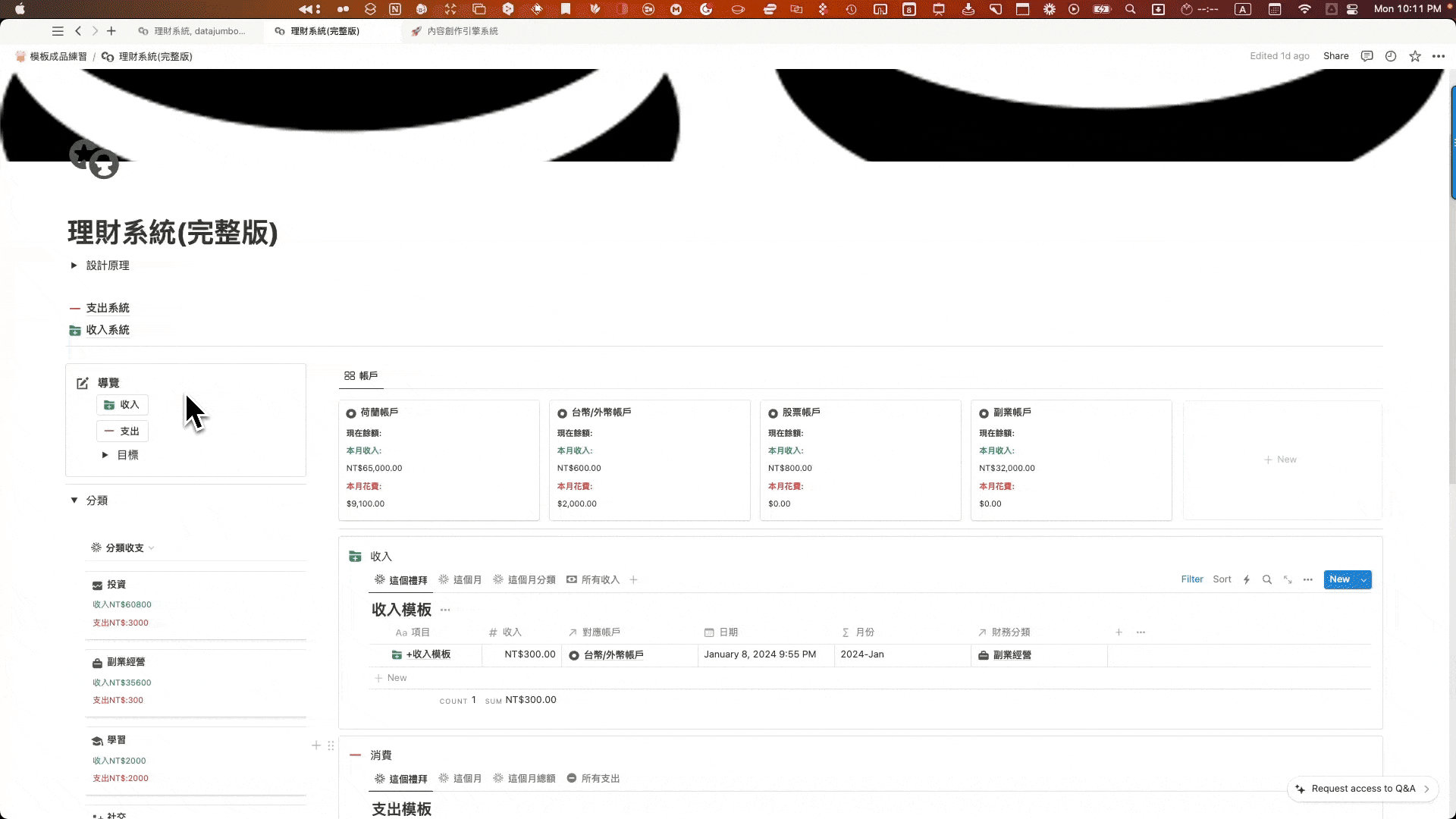Click Filter in 收入 database
Viewport: 1456px width, 819px height.
[1191, 579]
